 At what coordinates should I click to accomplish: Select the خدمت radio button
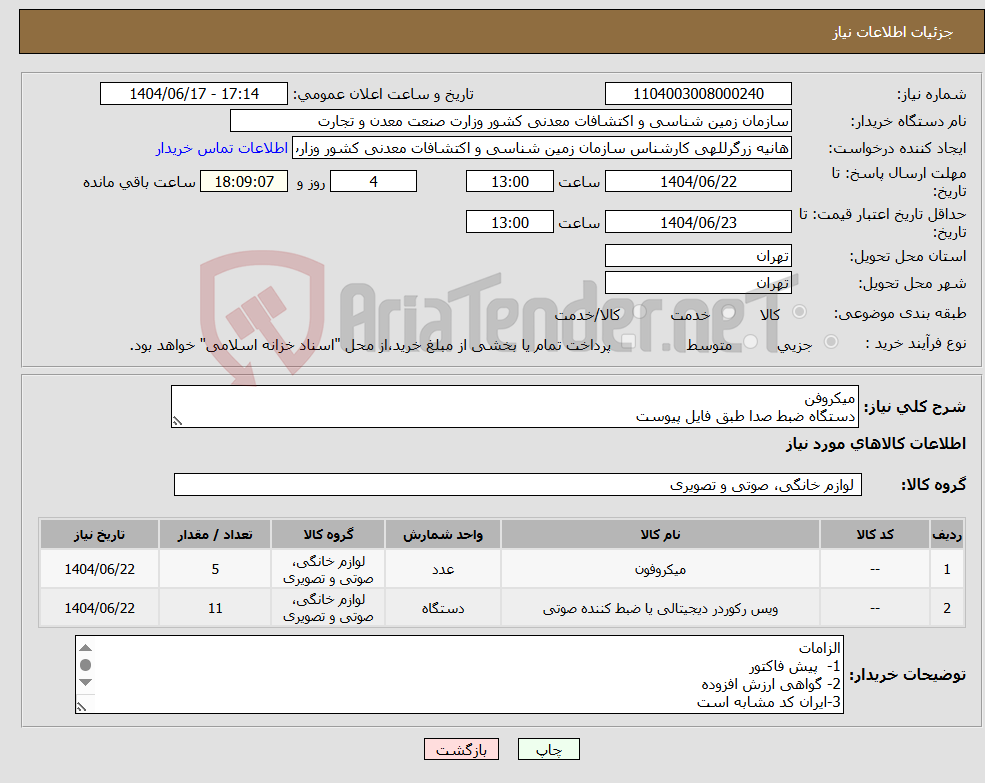730,312
